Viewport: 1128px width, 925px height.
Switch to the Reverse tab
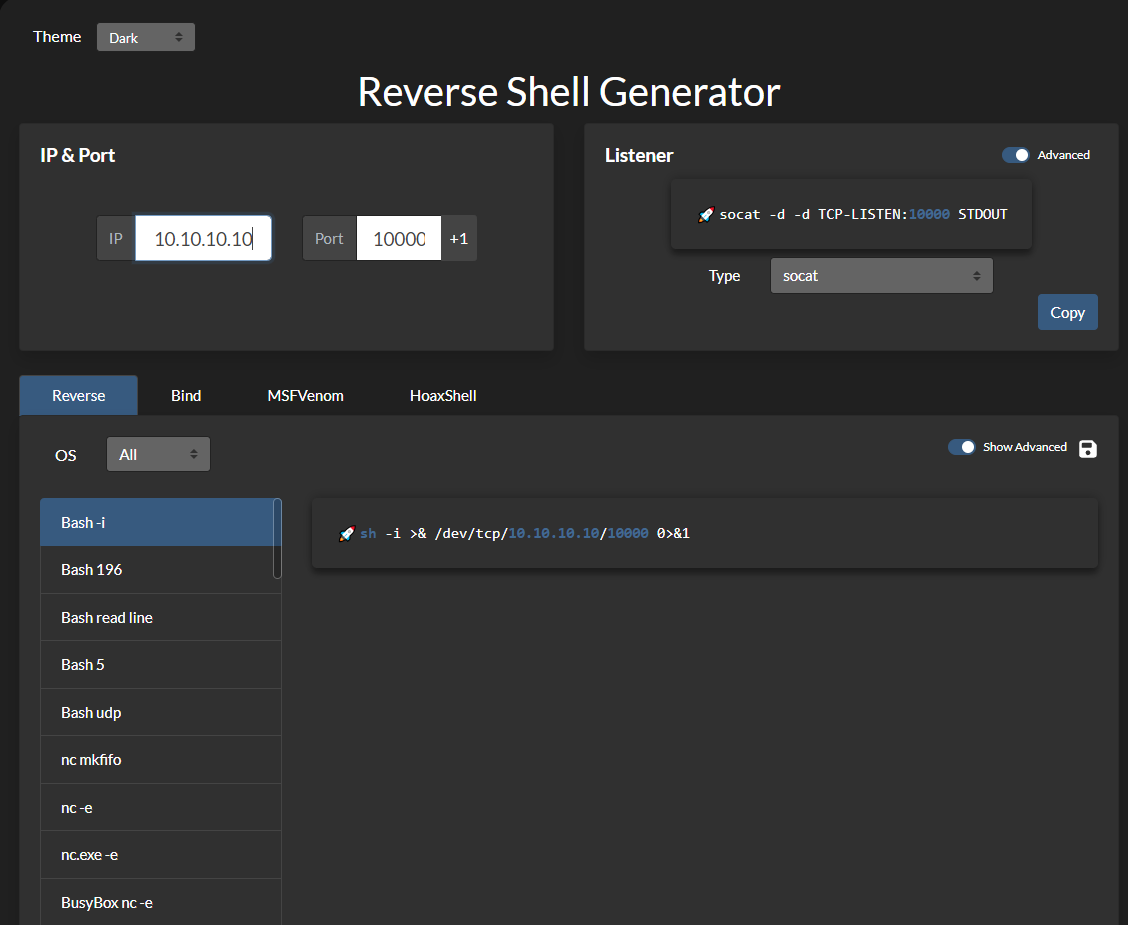pyautogui.click(x=78, y=396)
